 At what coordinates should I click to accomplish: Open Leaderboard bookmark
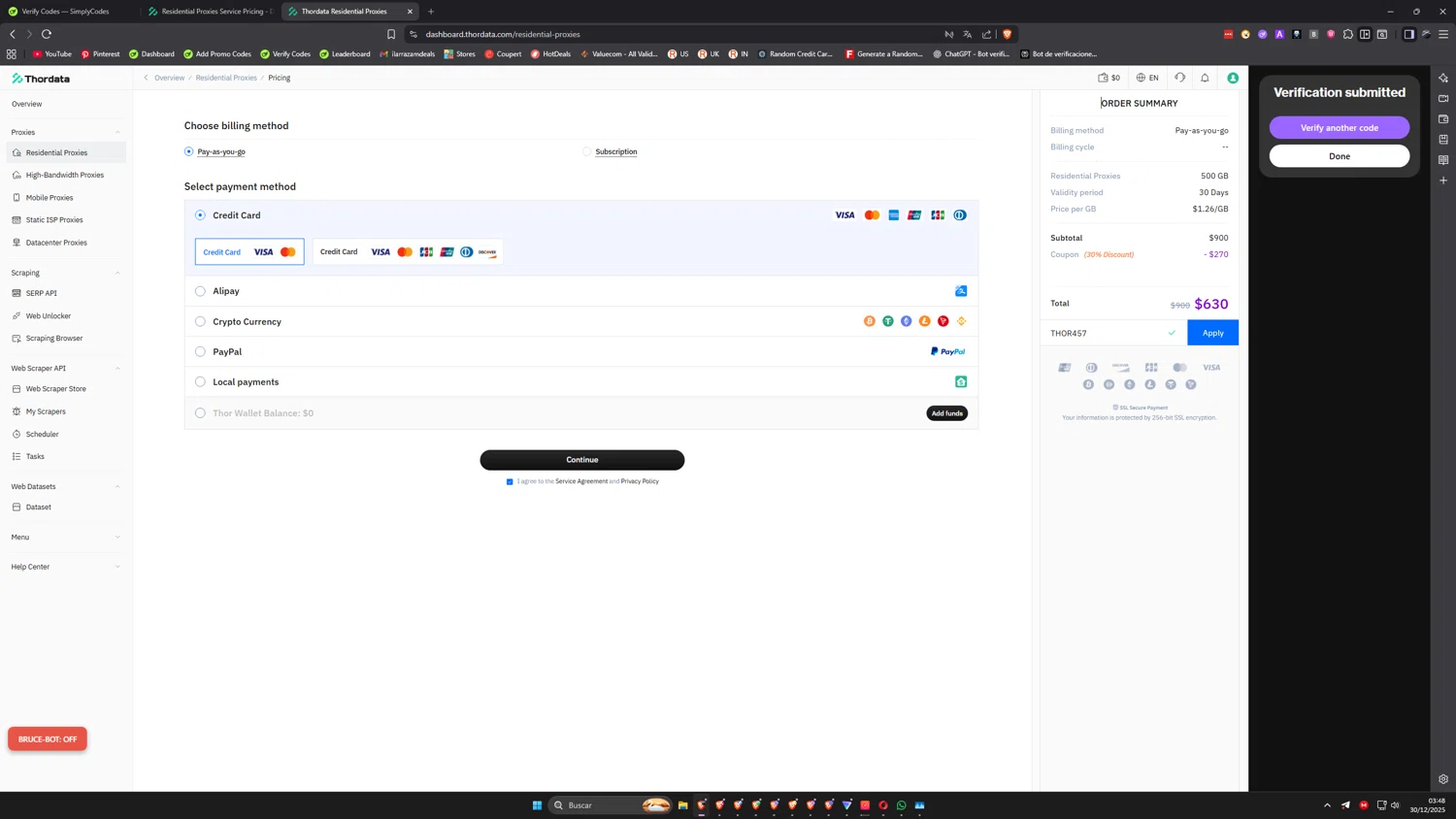[345, 54]
